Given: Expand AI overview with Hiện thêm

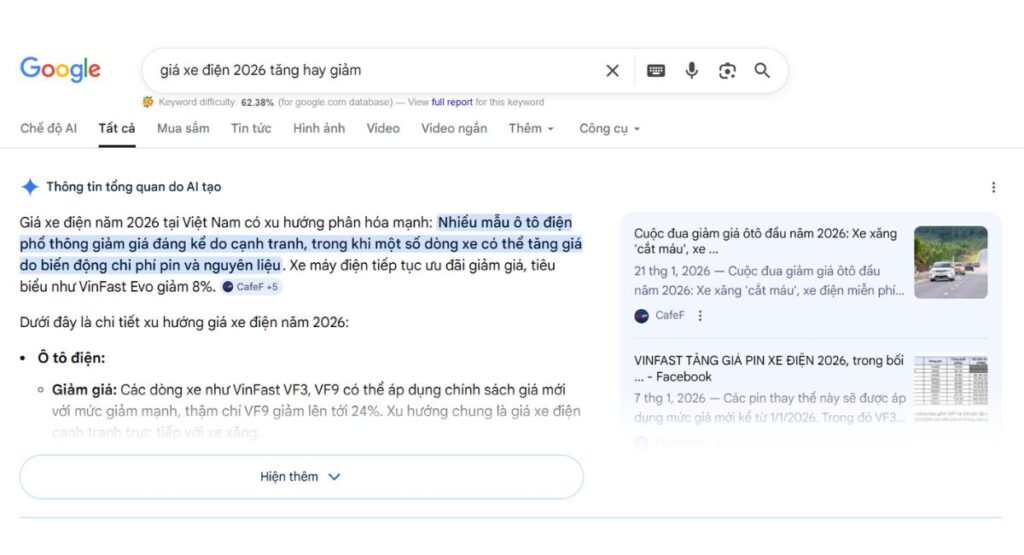Looking at the screenshot, I should click(x=301, y=477).
